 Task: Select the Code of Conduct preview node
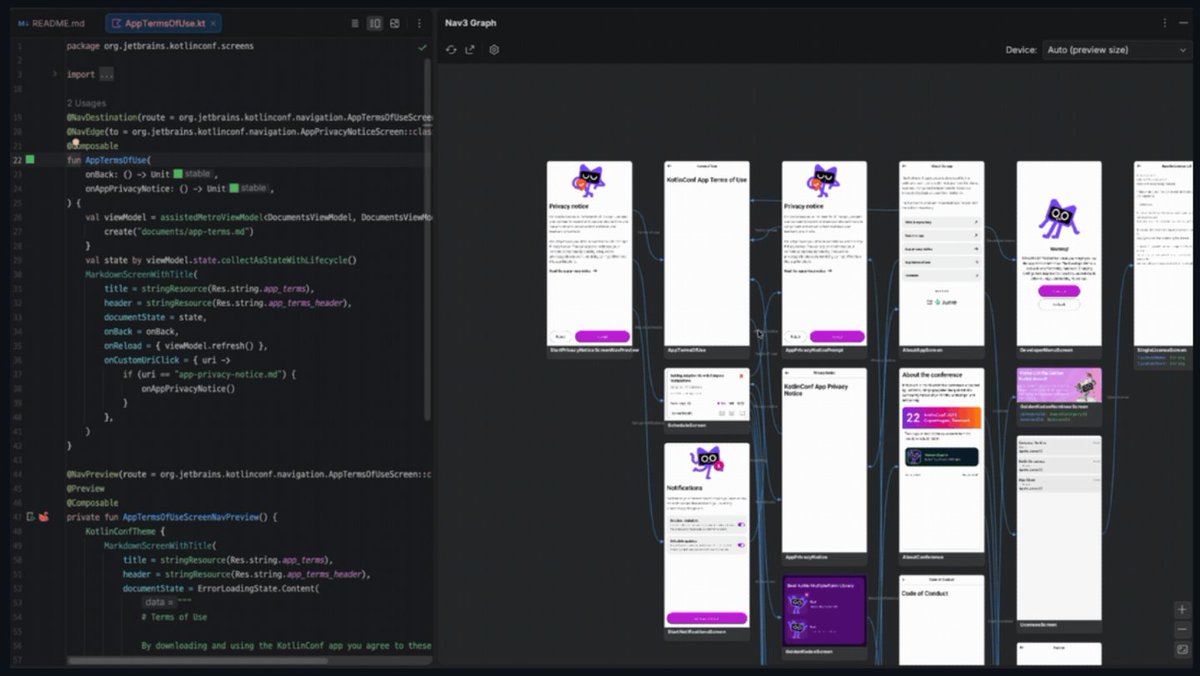[941, 620]
